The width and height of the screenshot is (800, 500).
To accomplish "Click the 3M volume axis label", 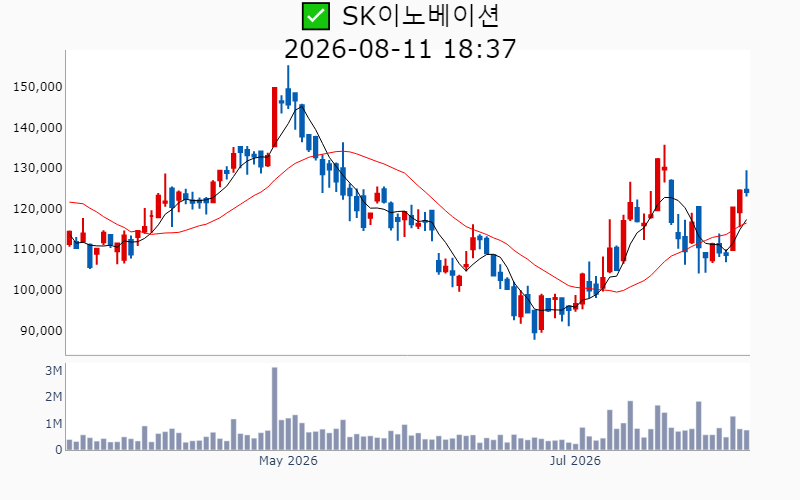I will point(53,371).
